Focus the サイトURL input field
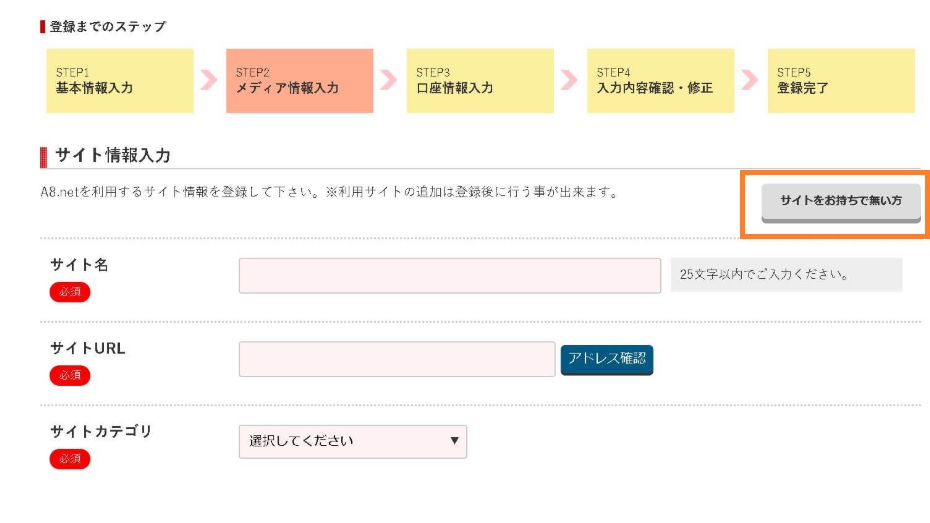The height and width of the screenshot is (523, 930). pyautogui.click(x=396, y=359)
